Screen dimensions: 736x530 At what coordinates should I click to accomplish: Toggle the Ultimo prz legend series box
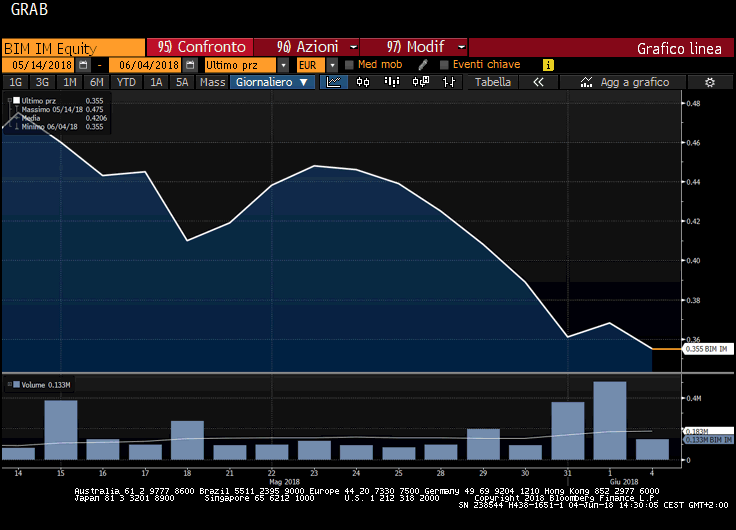pos(17,101)
